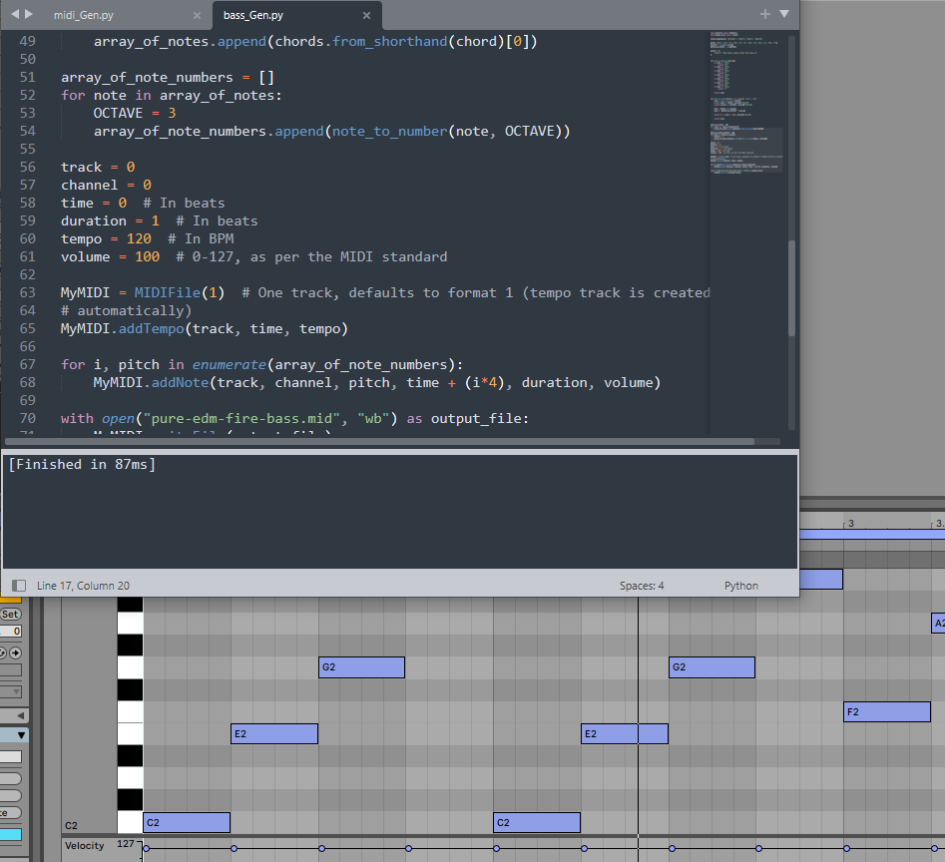This screenshot has height=862, width=945.
Task: Click the white C2 piano key
Action: pos(130,822)
